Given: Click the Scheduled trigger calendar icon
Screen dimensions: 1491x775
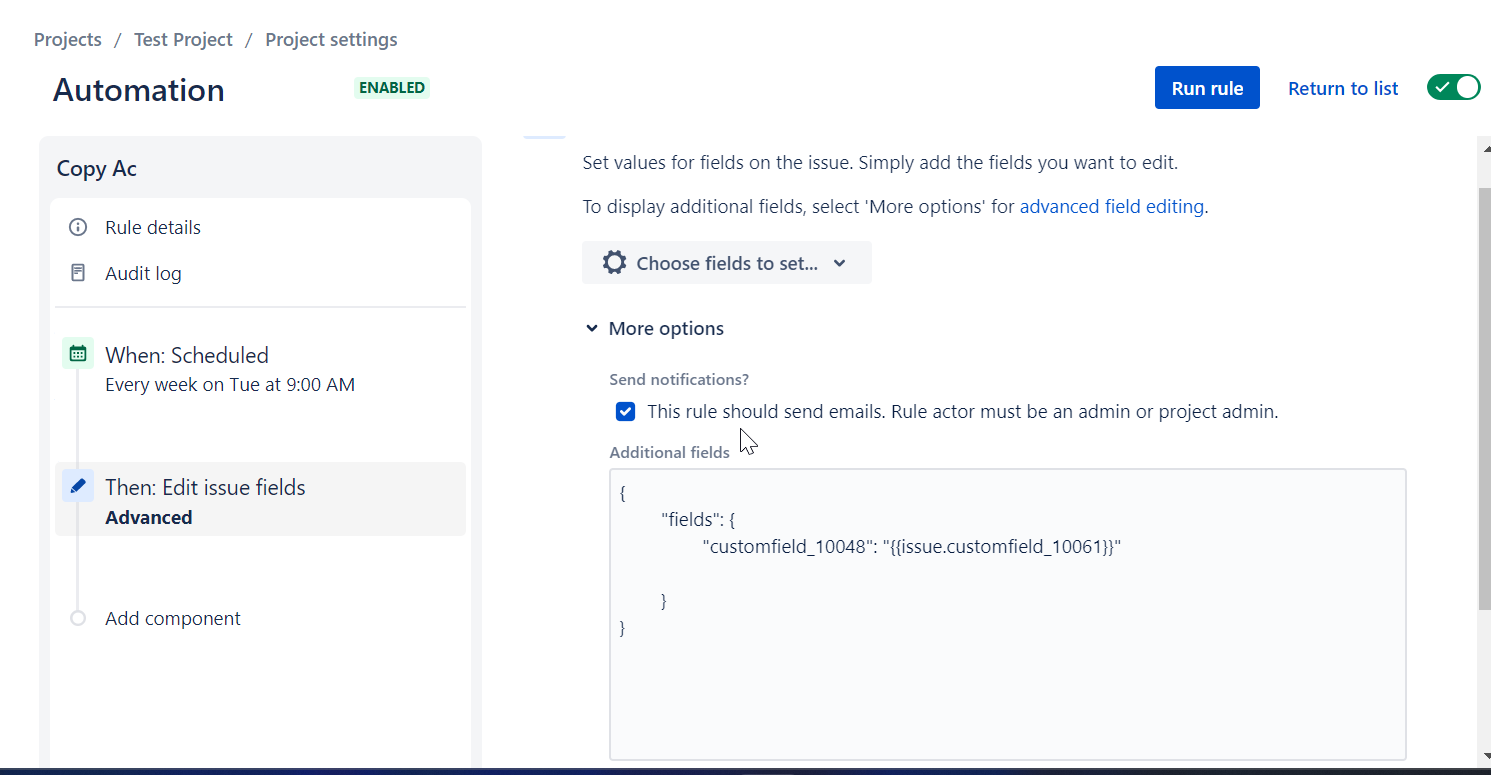Looking at the screenshot, I should 78,353.
